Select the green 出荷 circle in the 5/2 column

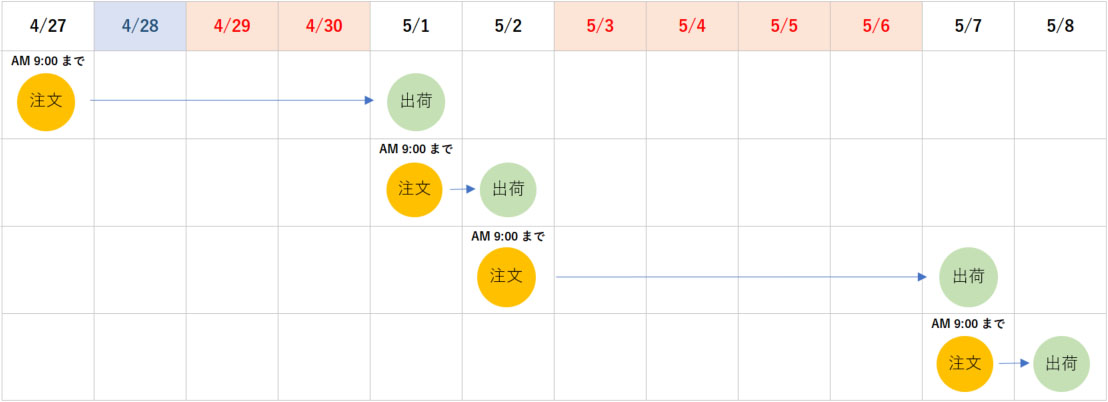(x=508, y=189)
